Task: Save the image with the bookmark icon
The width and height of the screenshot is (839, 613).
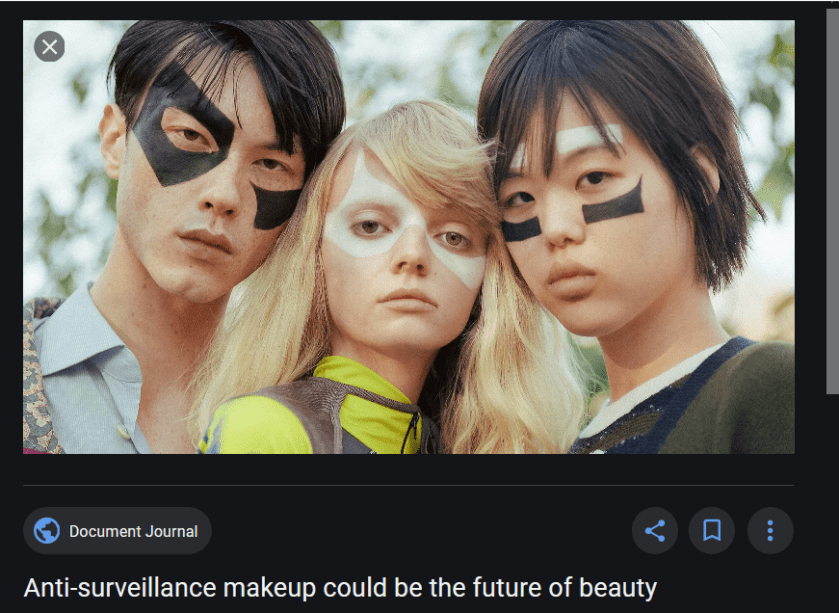Action: [x=712, y=531]
